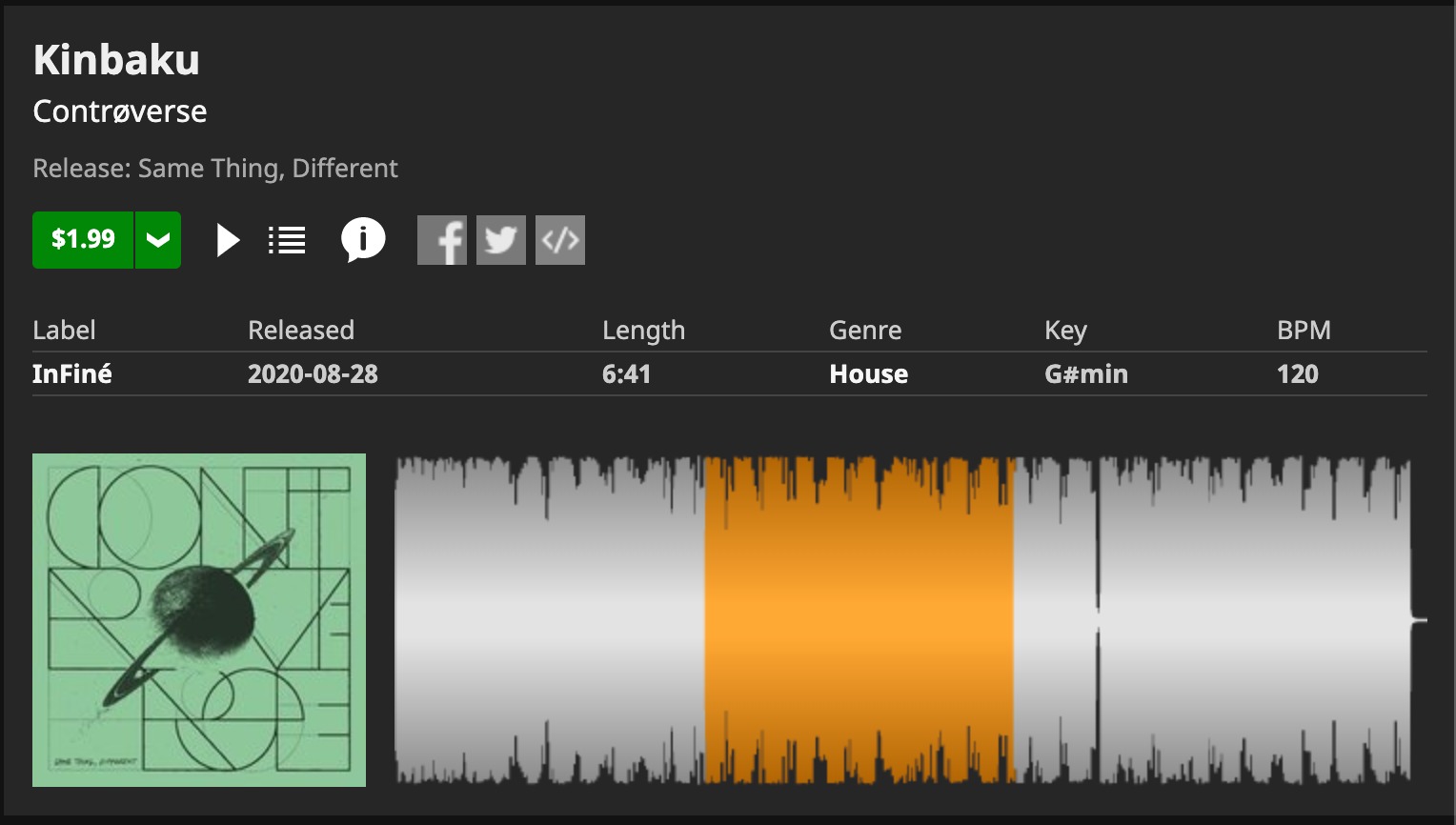Image resolution: width=1456 pixels, height=825 pixels.
Task: Share track on Twitter
Action: pyautogui.click(x=501, y=240)
